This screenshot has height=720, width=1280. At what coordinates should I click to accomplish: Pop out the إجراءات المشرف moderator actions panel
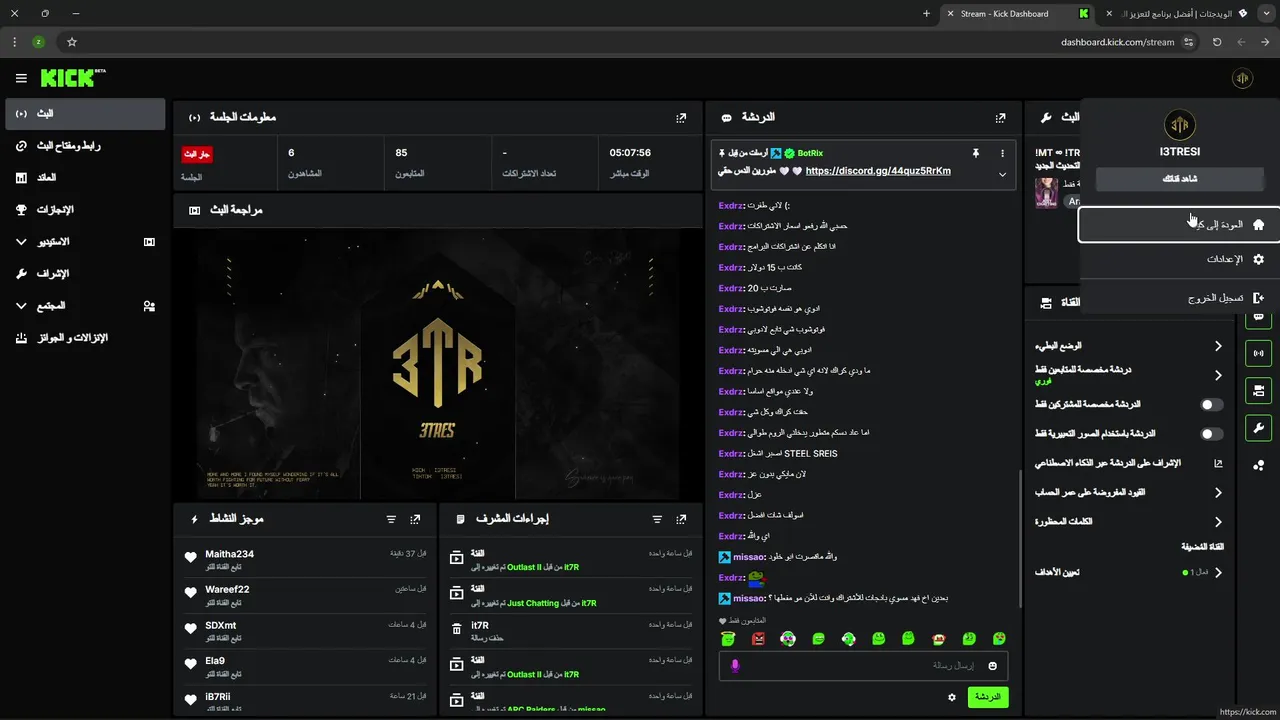[x=681, y=519]
